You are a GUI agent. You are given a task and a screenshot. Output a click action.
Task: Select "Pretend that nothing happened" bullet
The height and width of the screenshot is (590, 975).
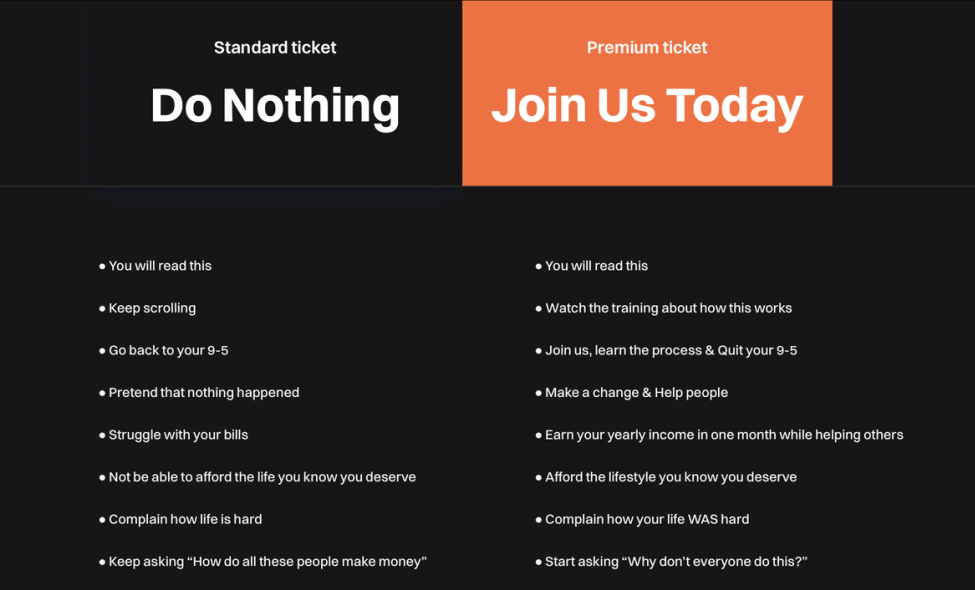(x=199, y=393)
